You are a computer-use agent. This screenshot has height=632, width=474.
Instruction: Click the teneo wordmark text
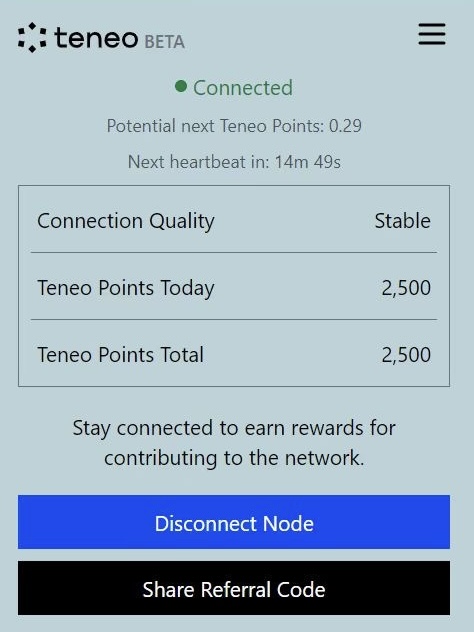(x=96, y=38)
